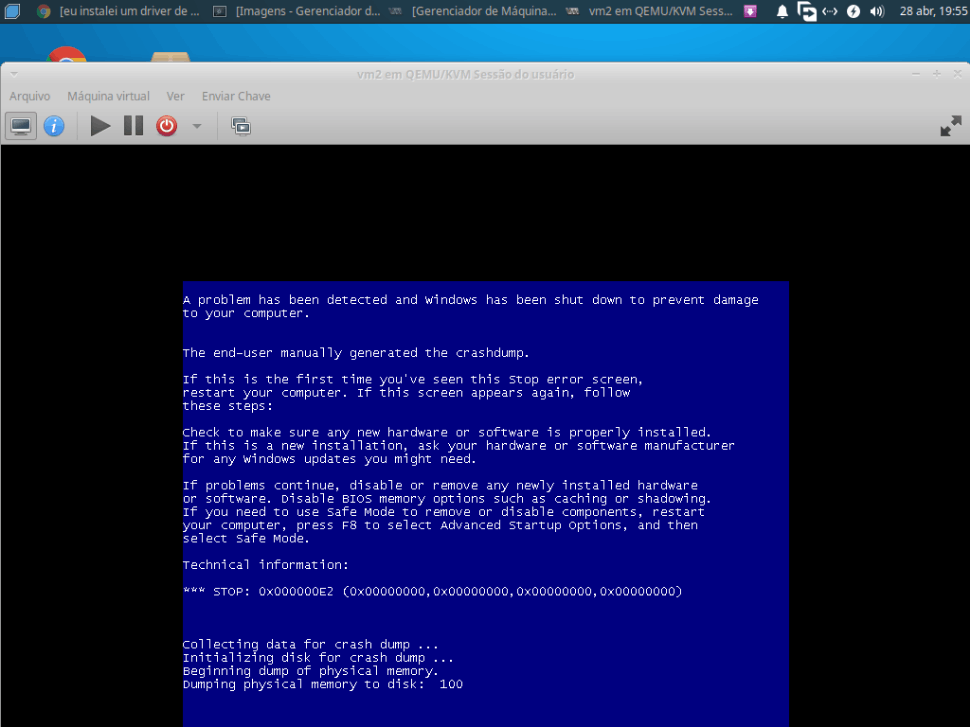Open the Enviar Chave menu
Screen dimensions: 970x727
click(236, 96)
